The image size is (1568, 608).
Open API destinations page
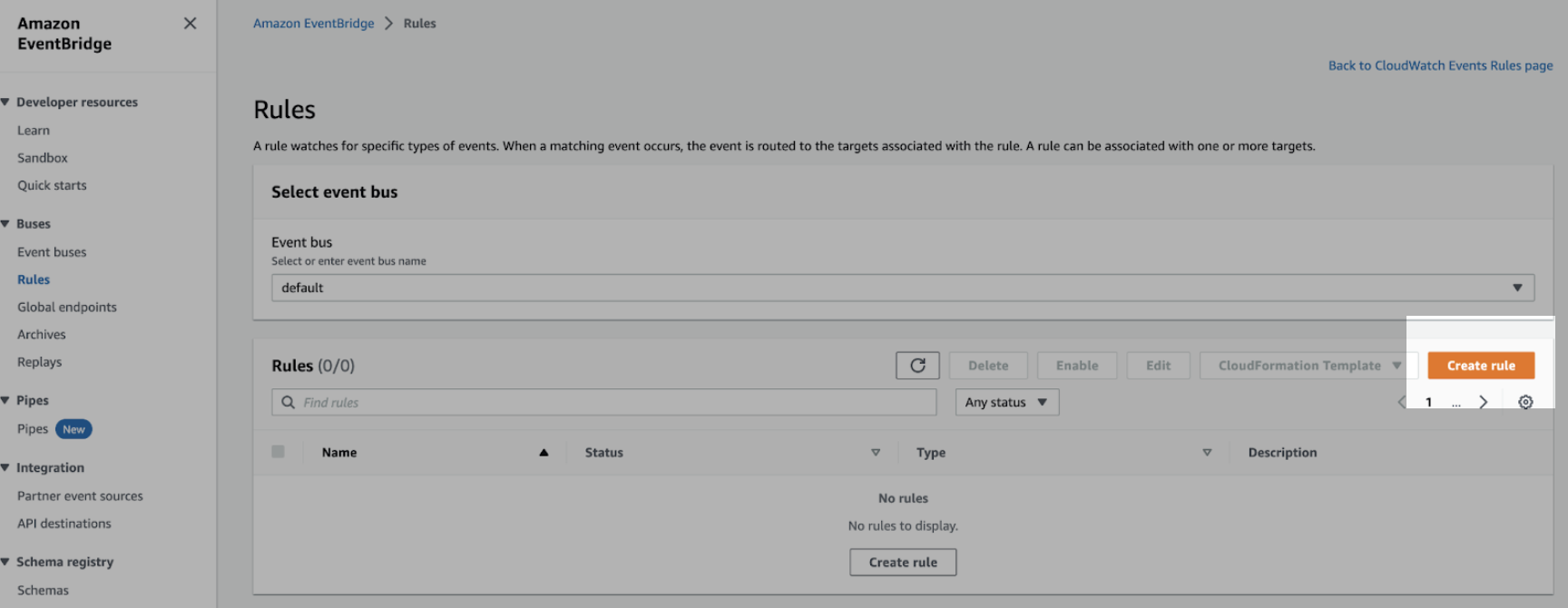(x=64, y=524)
